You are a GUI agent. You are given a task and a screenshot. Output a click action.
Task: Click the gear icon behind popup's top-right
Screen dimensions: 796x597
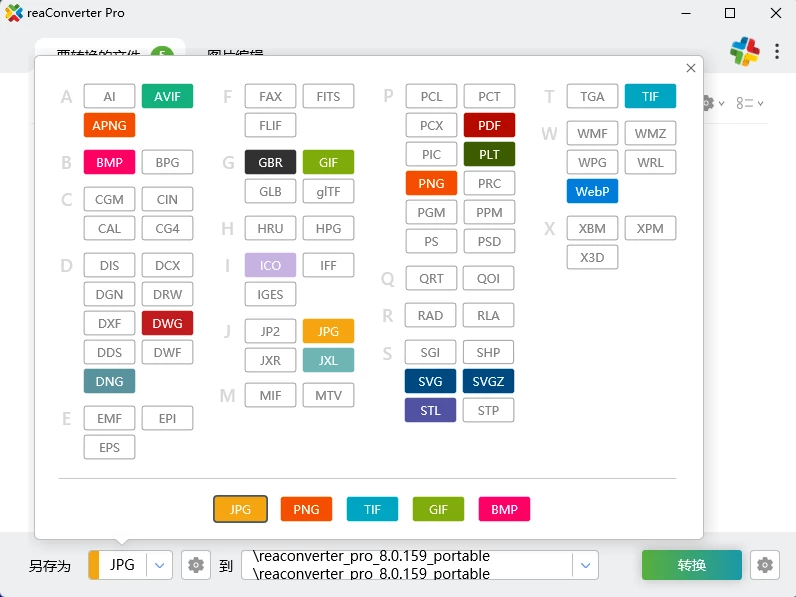(710, 103)
